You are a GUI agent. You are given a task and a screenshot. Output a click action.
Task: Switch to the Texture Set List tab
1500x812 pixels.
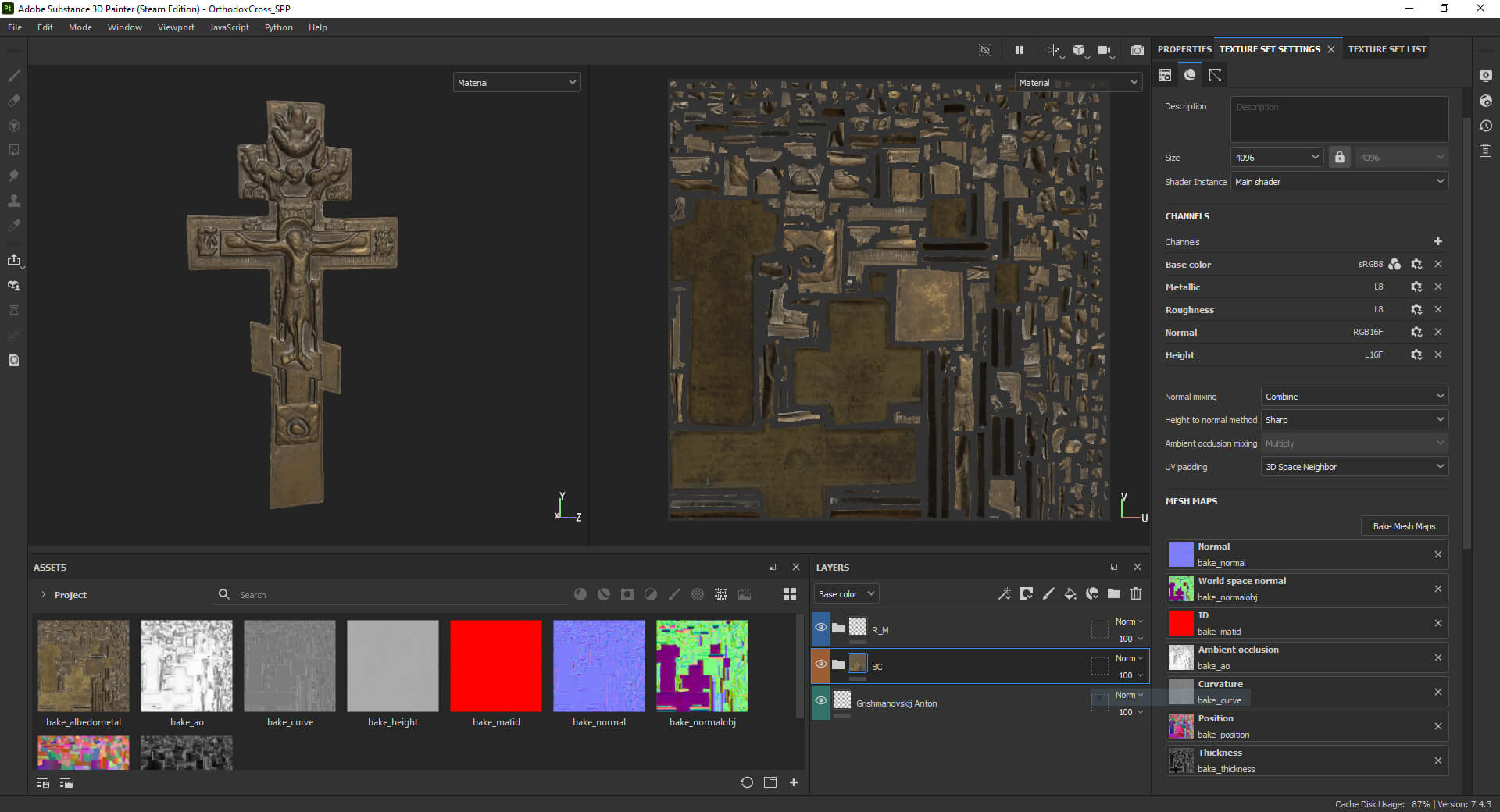(1387, 49)
